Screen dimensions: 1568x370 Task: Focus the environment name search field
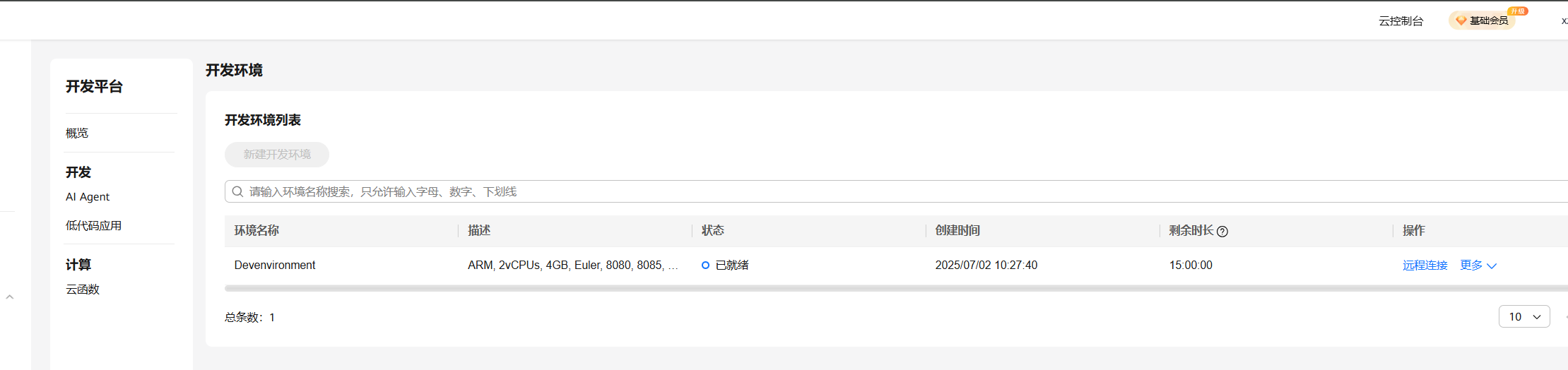[848, 191]
